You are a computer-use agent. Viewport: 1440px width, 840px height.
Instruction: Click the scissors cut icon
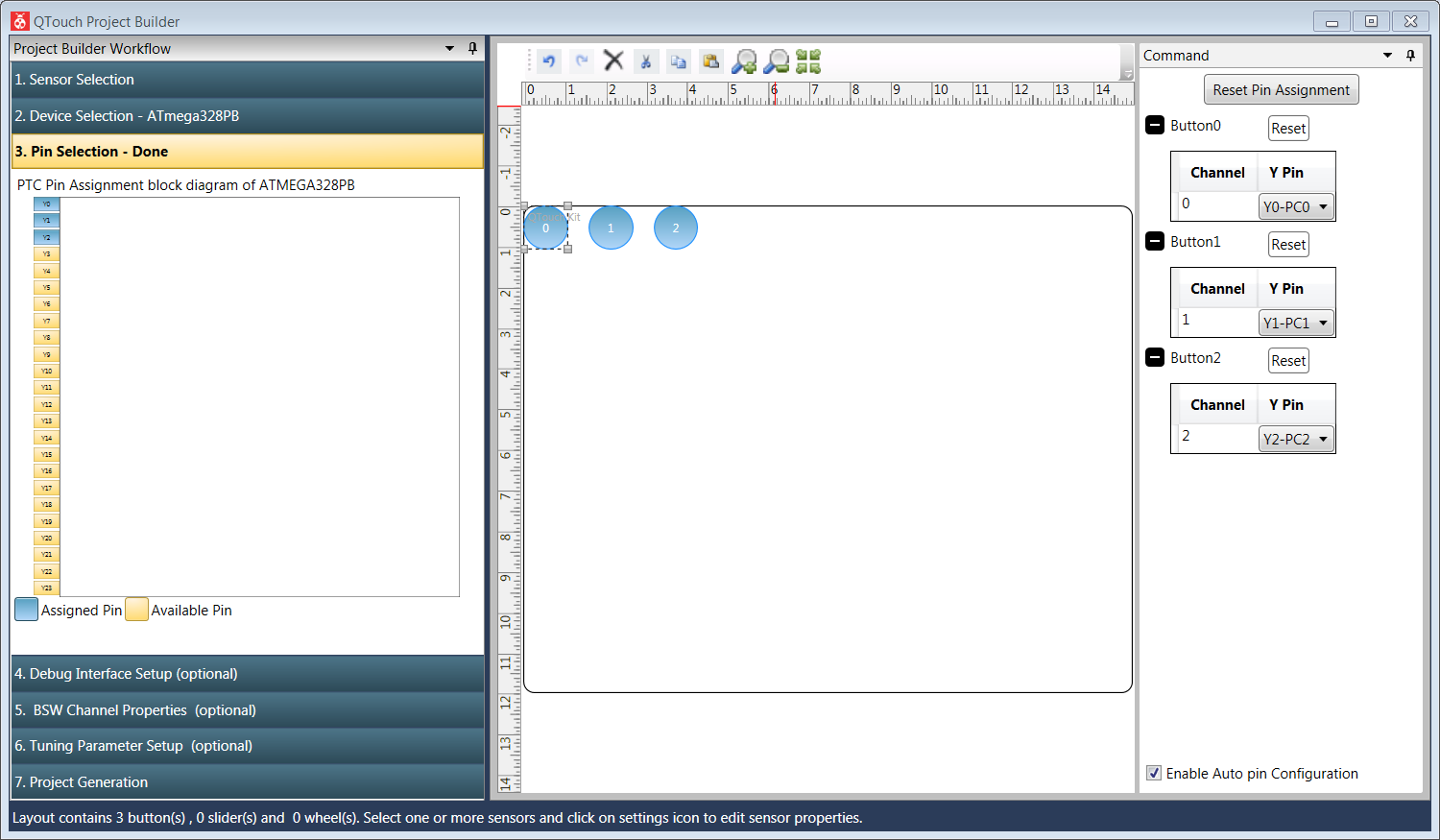[646, 61]
